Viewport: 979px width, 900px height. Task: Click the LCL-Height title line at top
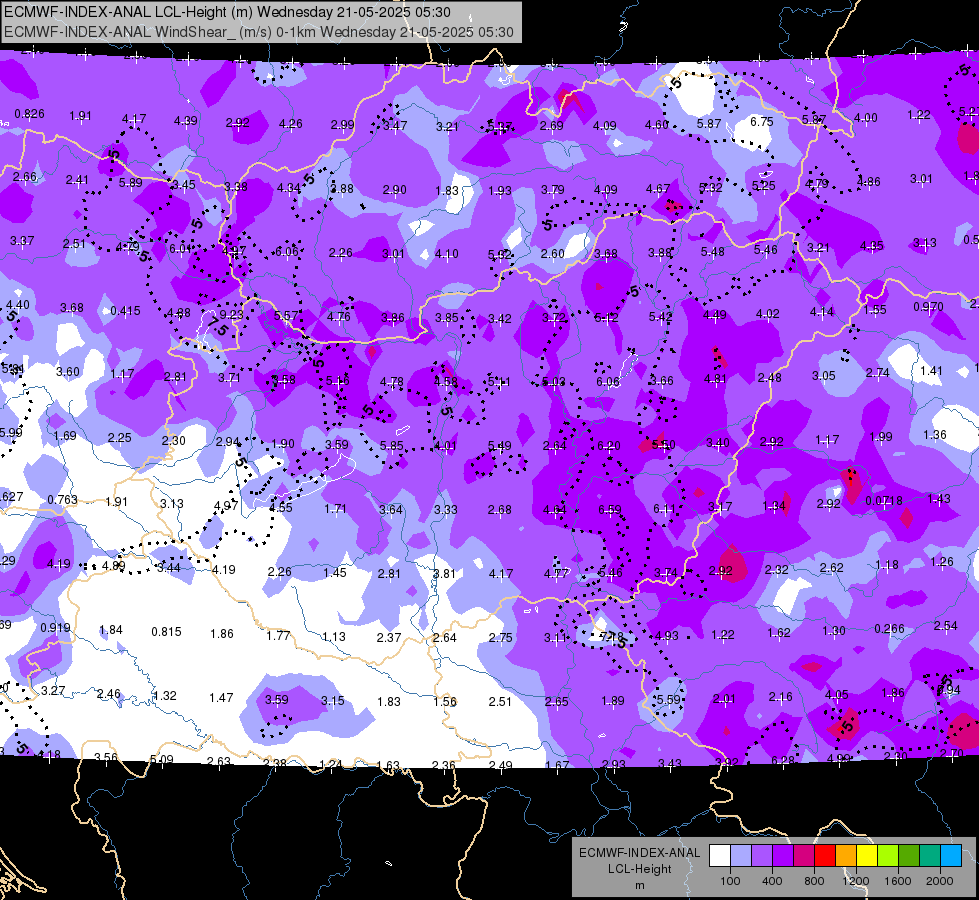[227, 12]
